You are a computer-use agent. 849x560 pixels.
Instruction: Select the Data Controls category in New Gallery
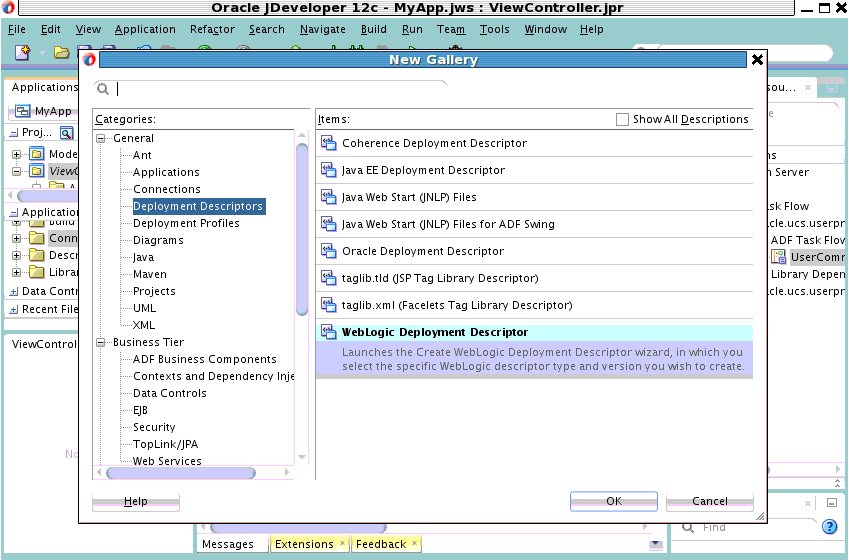click(170, 393)
